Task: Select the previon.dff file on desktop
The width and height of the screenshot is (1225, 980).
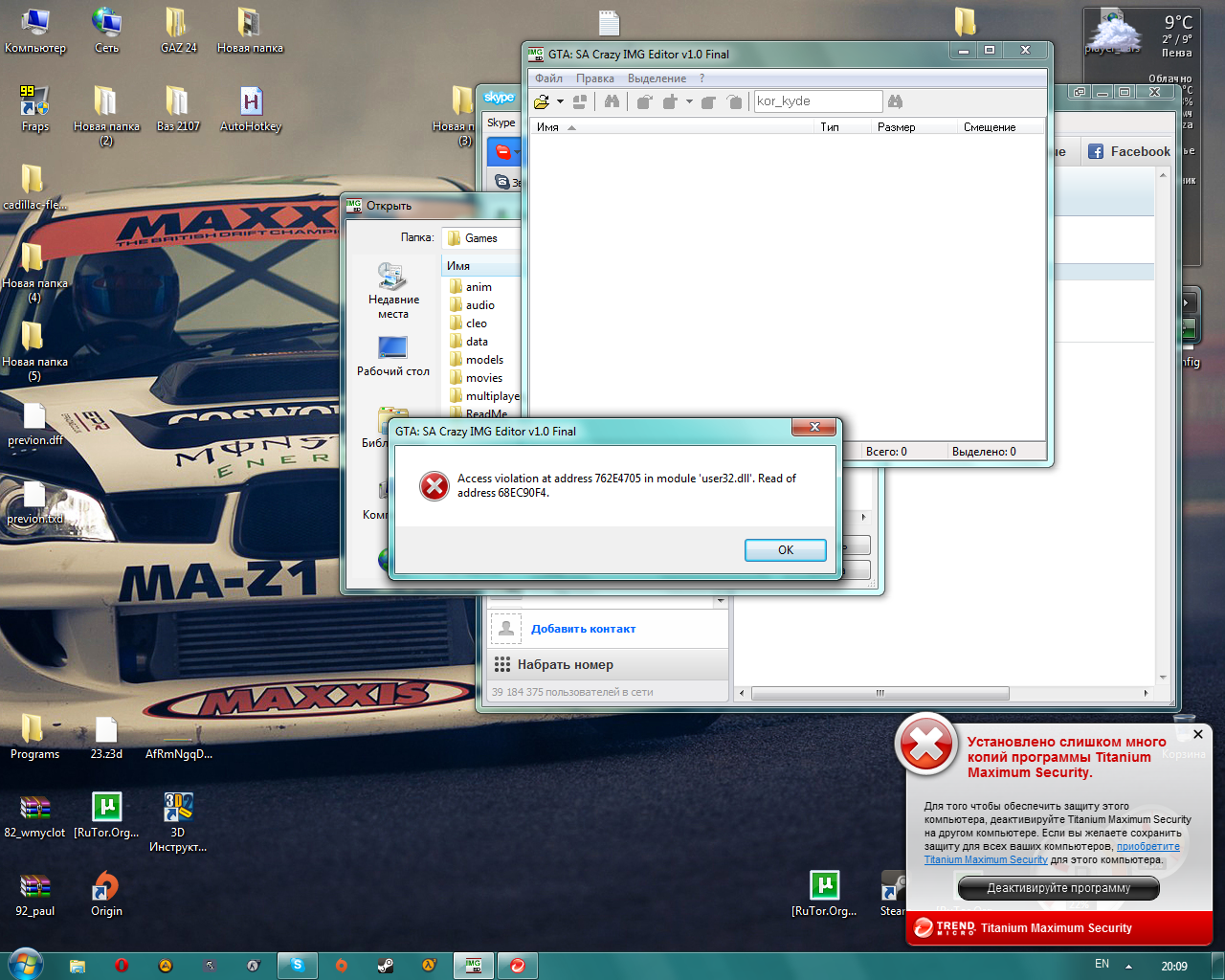Action: pyautogui.click(x=35, y=424)
